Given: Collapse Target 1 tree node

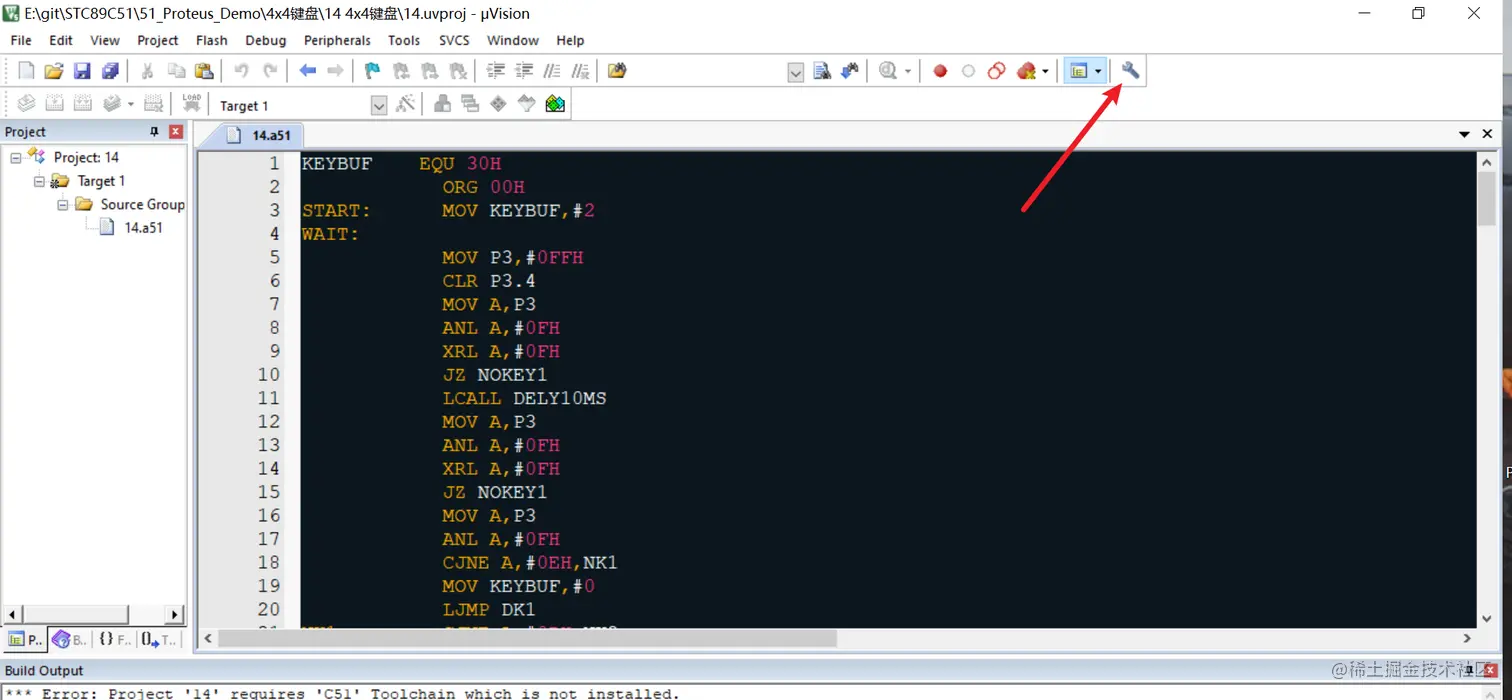Looking at the screenshot, I should click(x=40, y=181).
